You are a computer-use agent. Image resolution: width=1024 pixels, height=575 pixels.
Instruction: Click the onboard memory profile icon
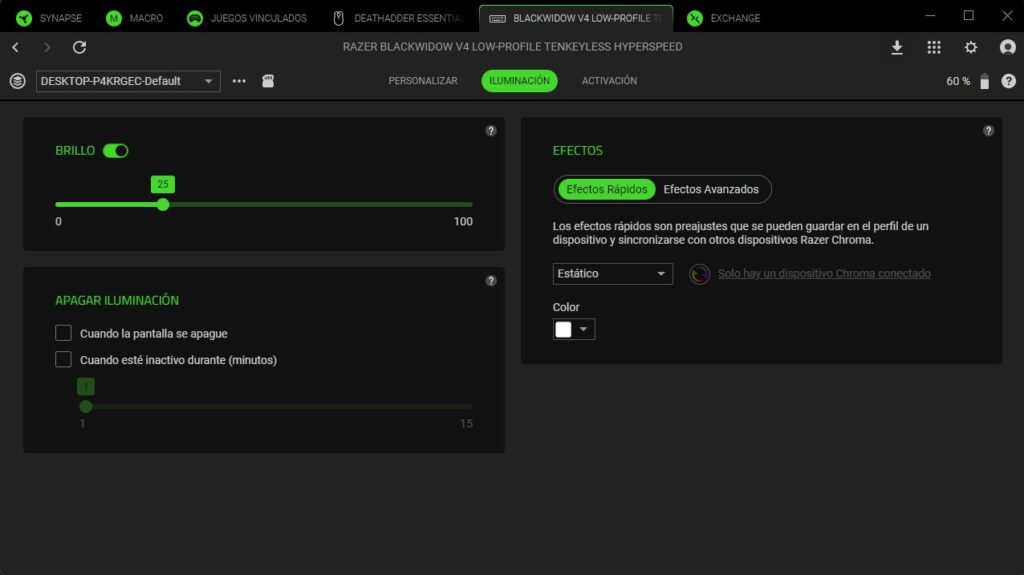[x=268, y=81]
